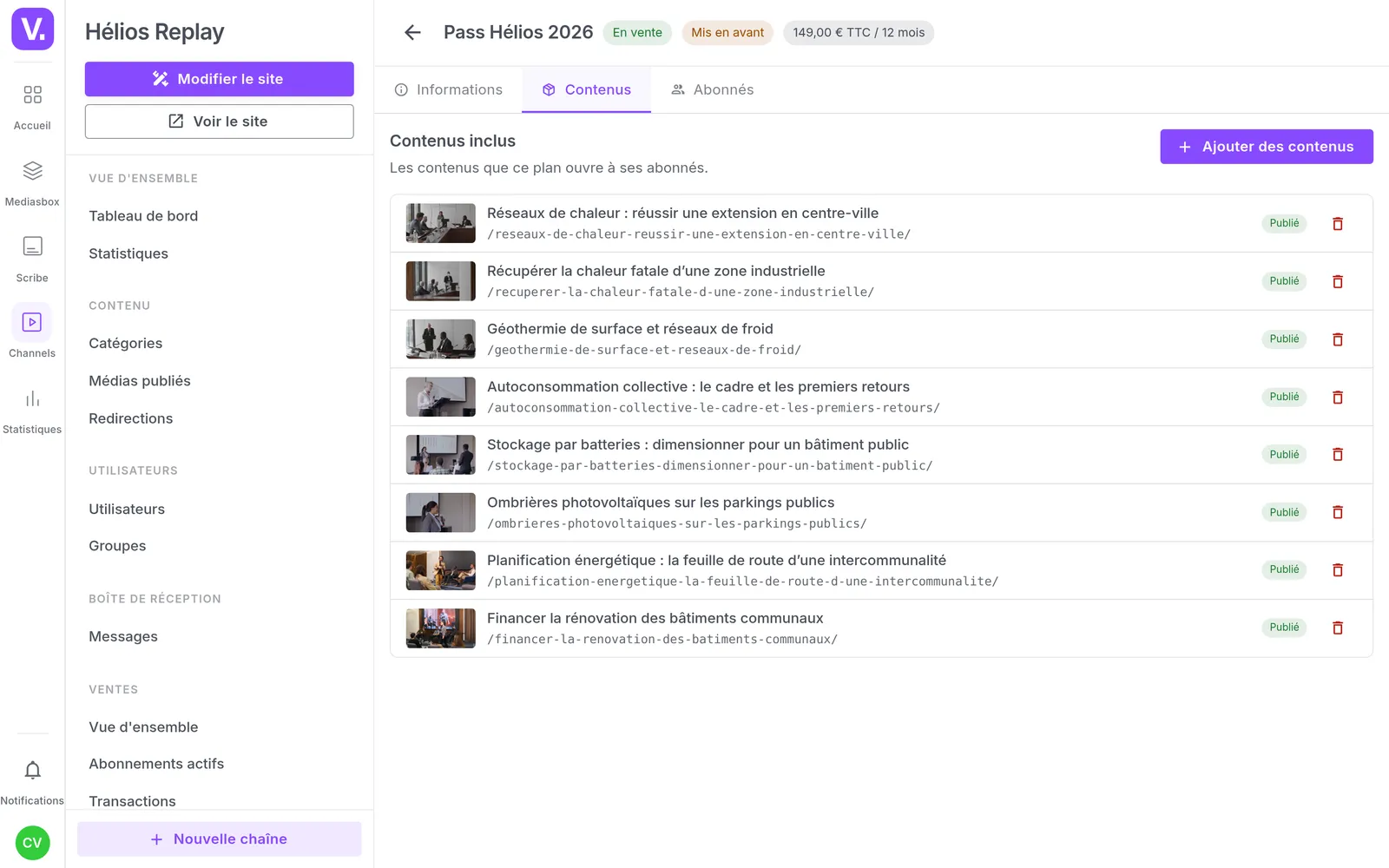
Task: Click the Mis en avant badge
Action: (x=727, y=33)
